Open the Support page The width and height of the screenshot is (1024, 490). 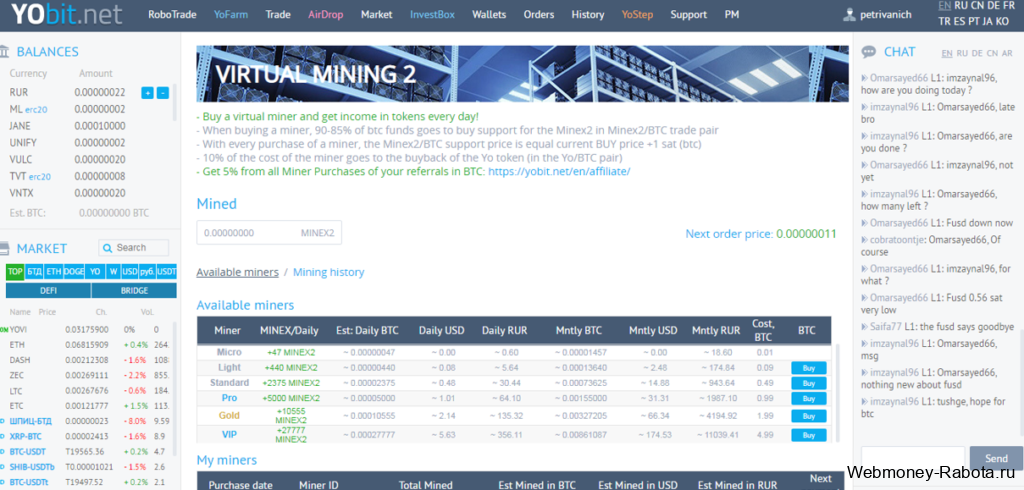(x=688, y=14)
